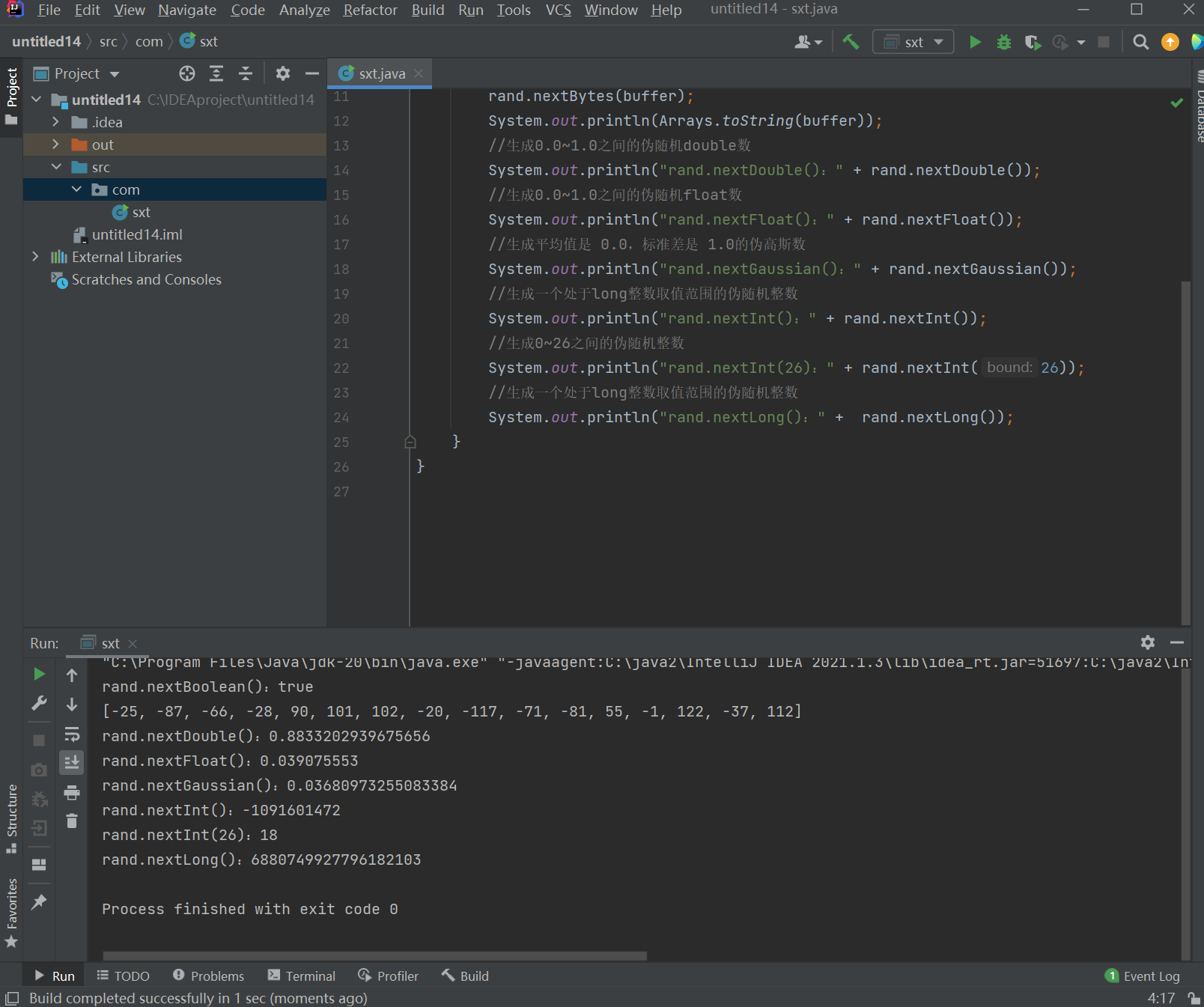Screen dimensions: 1204x1007
Task: Start debugging with the Debug bug icon
Action: pos(1003,42)
